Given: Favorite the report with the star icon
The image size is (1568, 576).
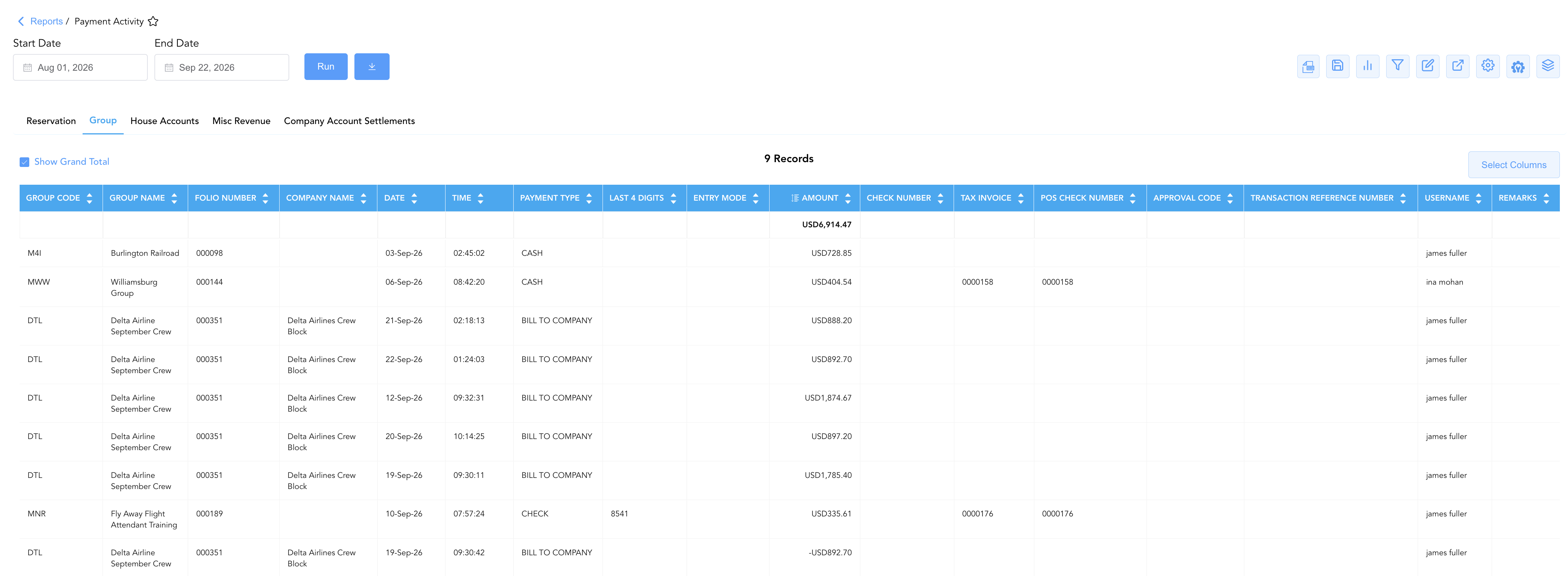Looking at the screenshot, I should [x=153, y=21].
